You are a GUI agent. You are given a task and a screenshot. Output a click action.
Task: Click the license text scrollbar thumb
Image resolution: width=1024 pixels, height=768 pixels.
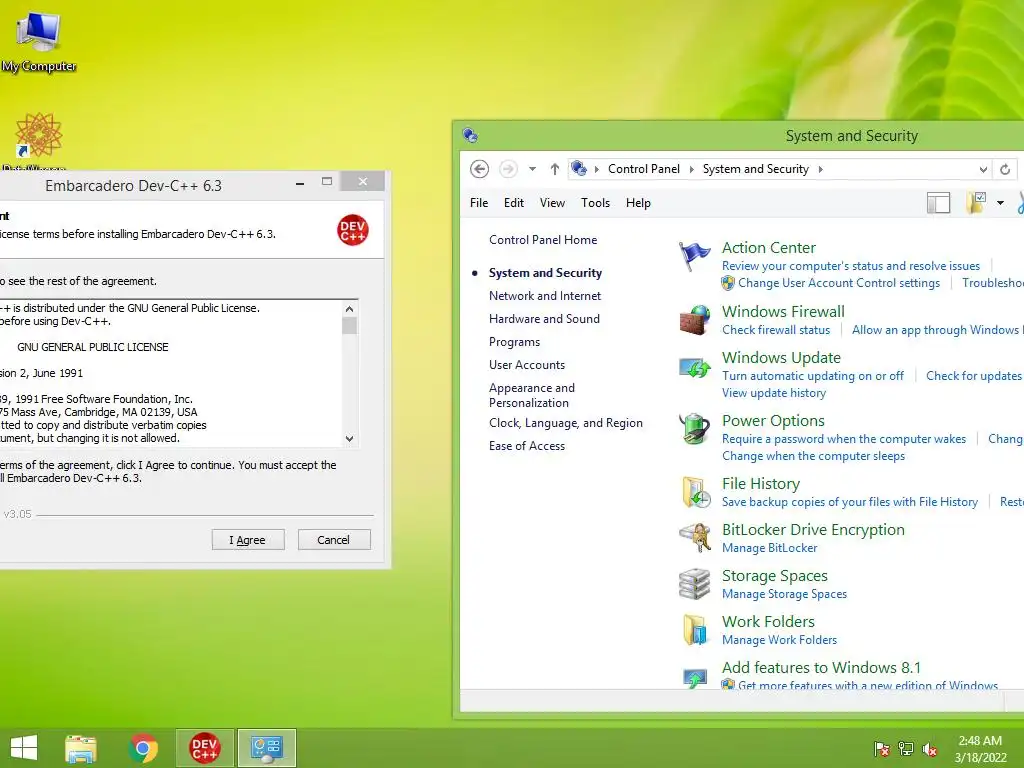tap(349, 325)
